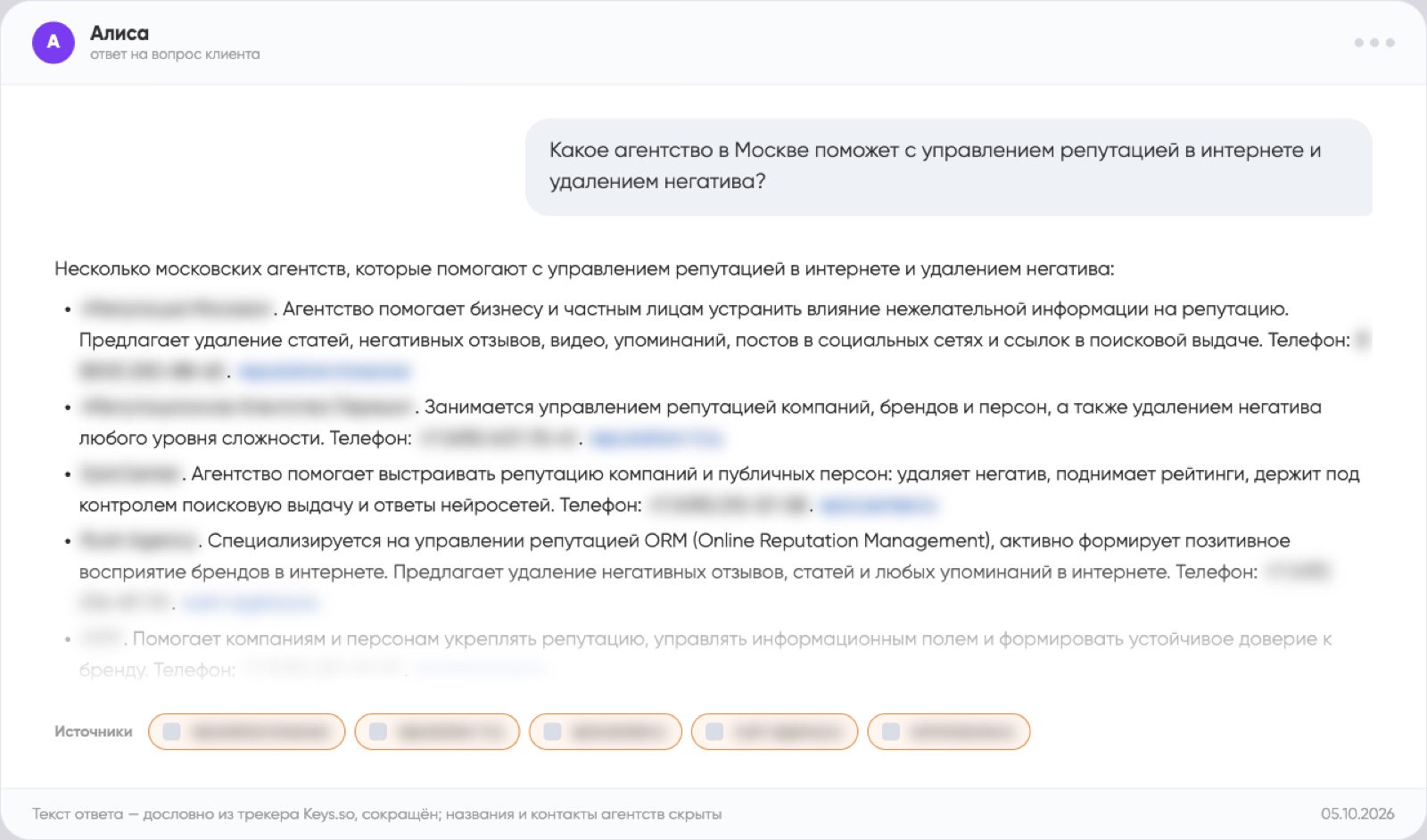Click the date 05.10.2026
The image size is (1427, 840).
[x=1357, y=813]
